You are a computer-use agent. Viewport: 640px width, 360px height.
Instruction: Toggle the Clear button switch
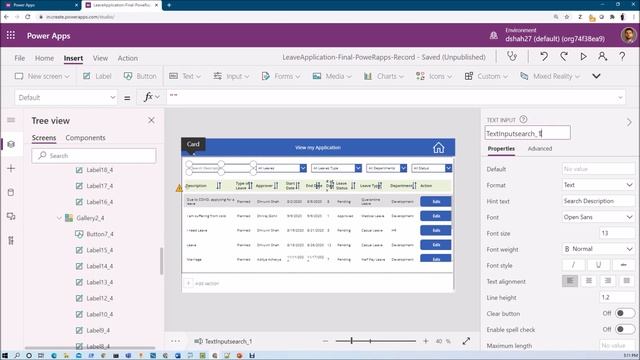[x=625, y=313]
